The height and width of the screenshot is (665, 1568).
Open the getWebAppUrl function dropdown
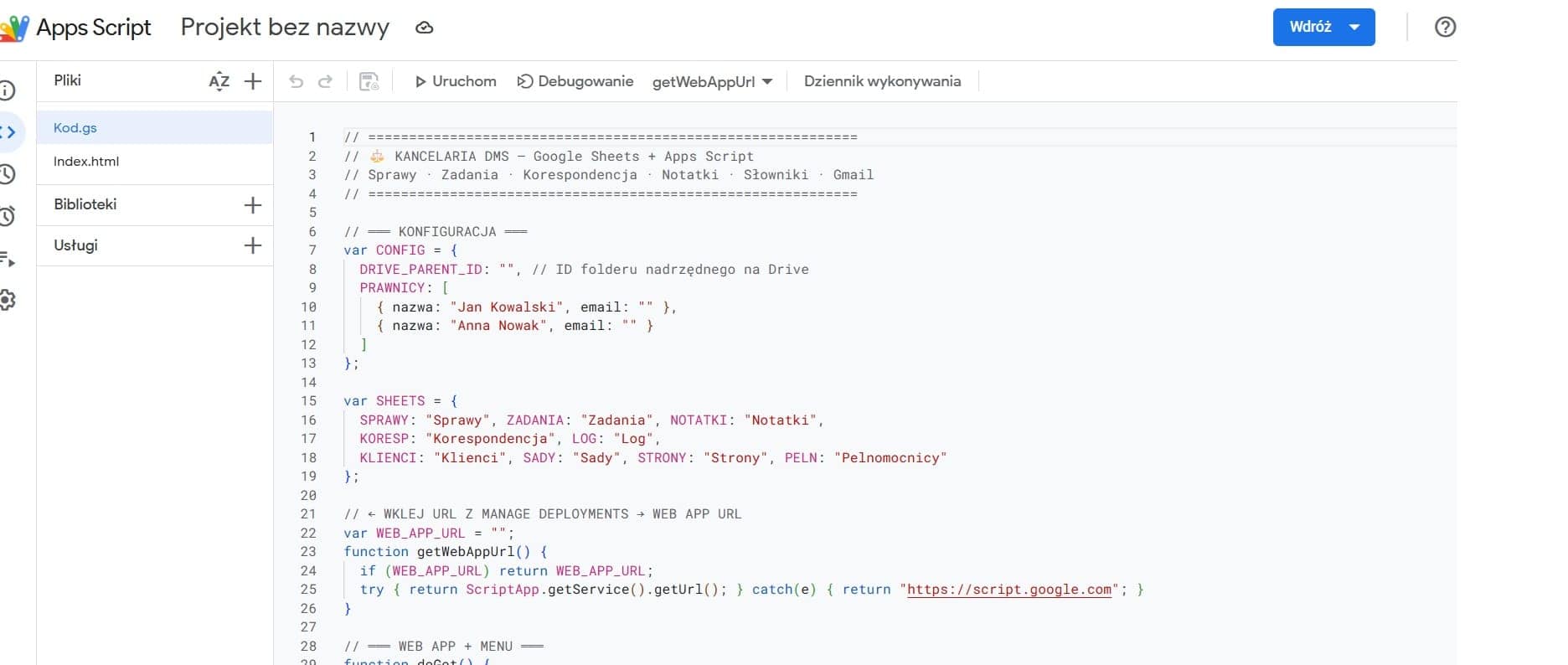pos(712,82)
